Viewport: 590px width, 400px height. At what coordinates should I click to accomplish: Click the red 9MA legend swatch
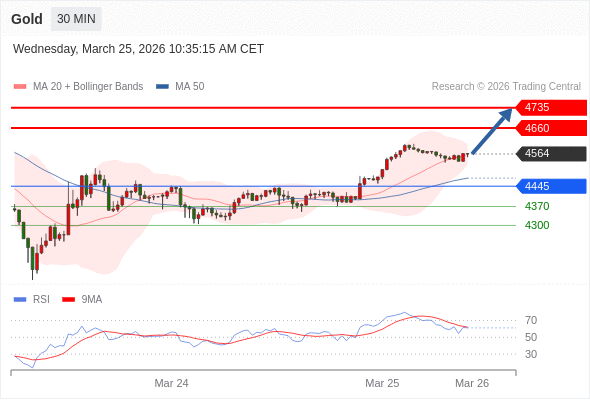pos(68,300)
